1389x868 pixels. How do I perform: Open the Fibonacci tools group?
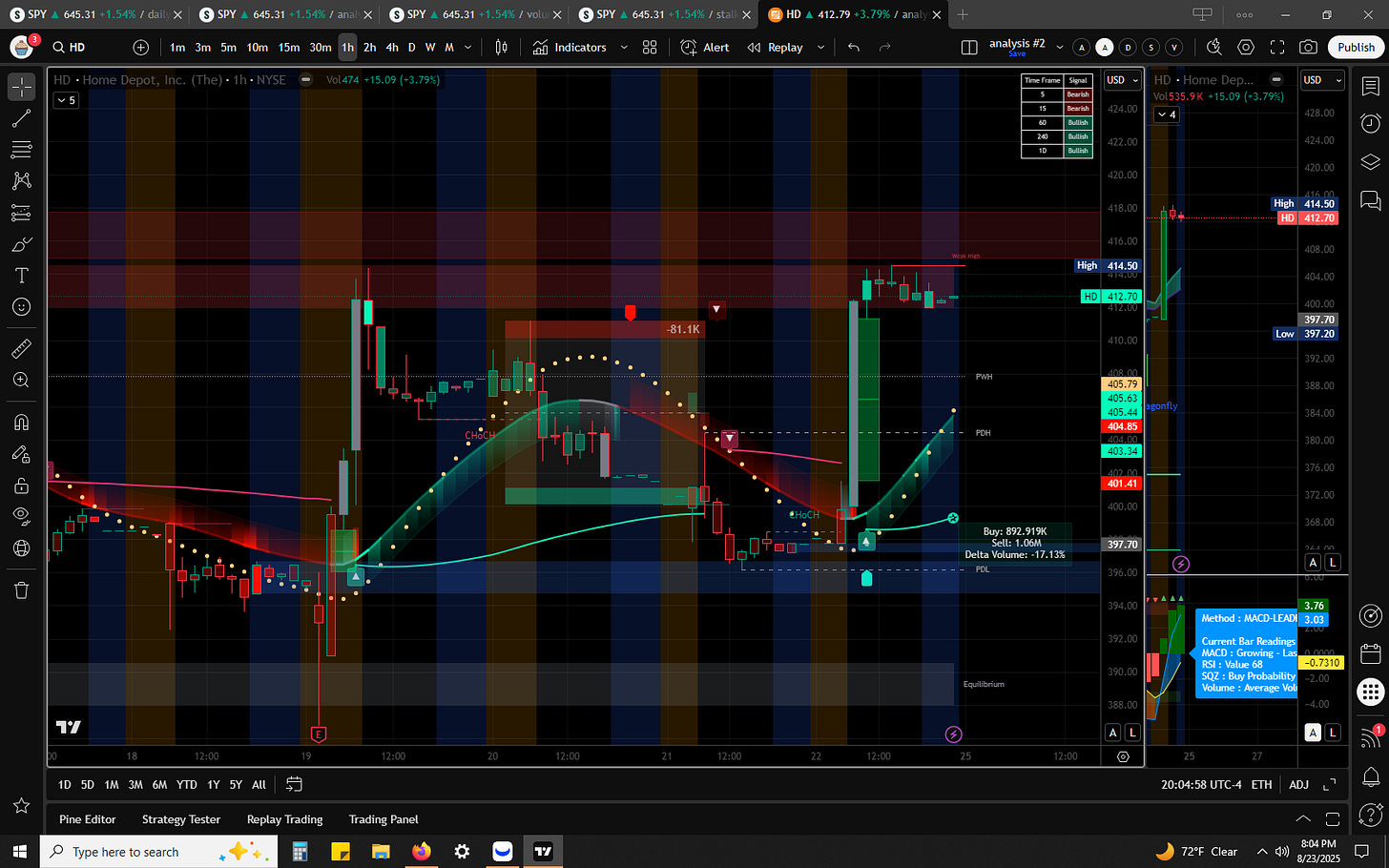pyautogui.click(x=21, y=150)
